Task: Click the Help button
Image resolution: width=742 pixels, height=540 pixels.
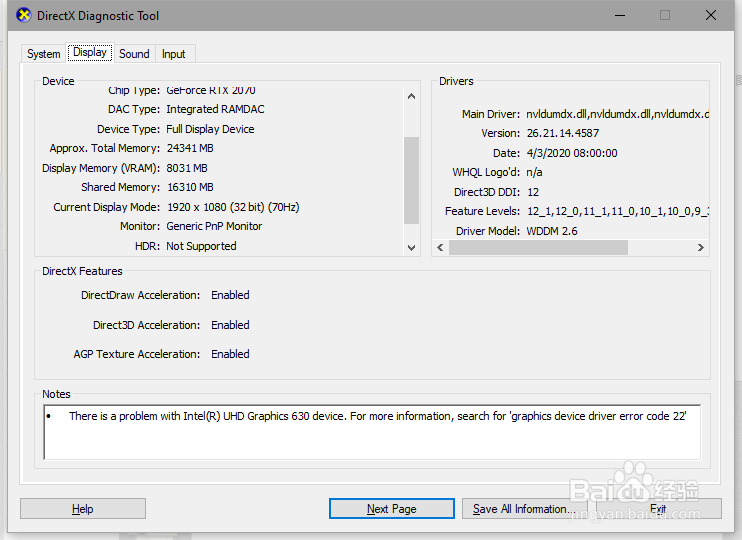Action: (83, 509)
